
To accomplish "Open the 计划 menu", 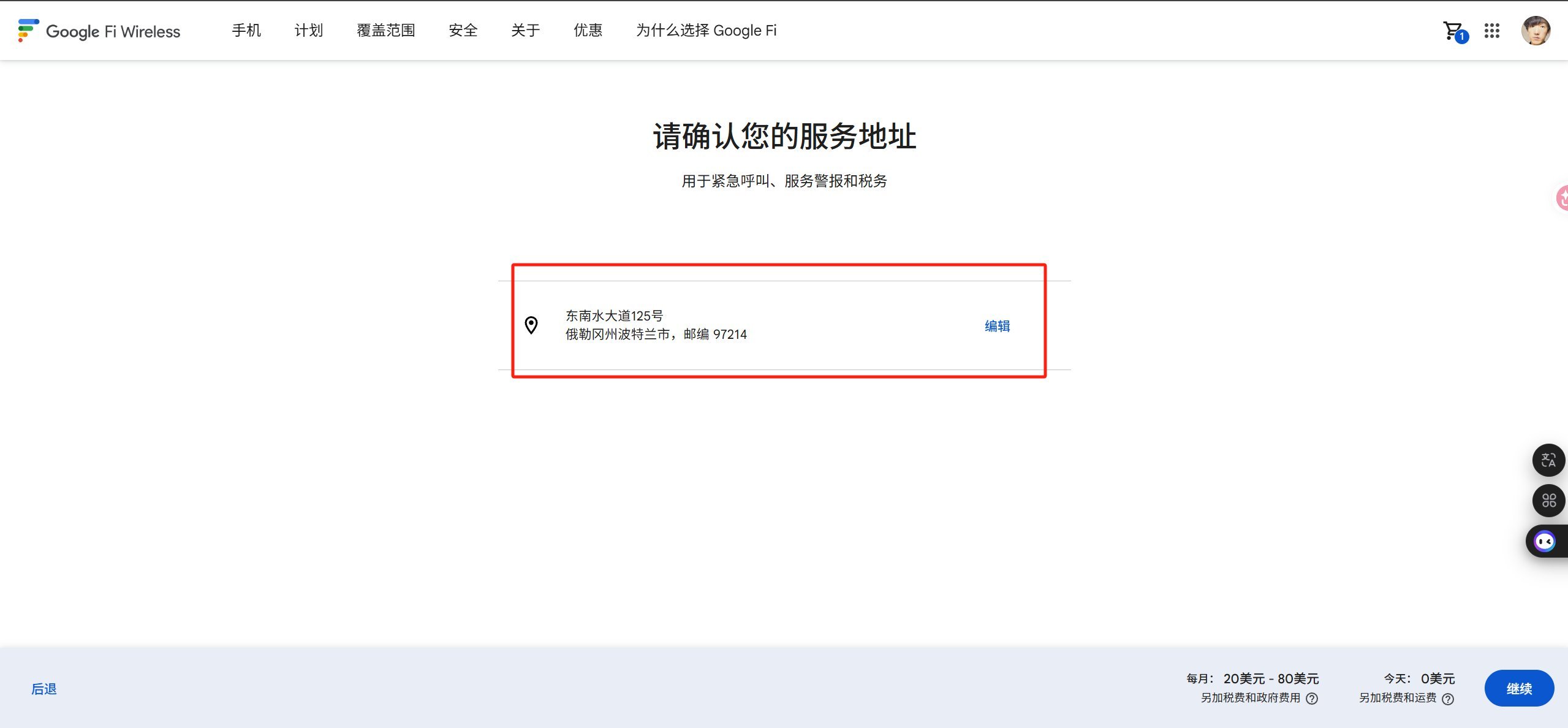I will pos(309,31).
